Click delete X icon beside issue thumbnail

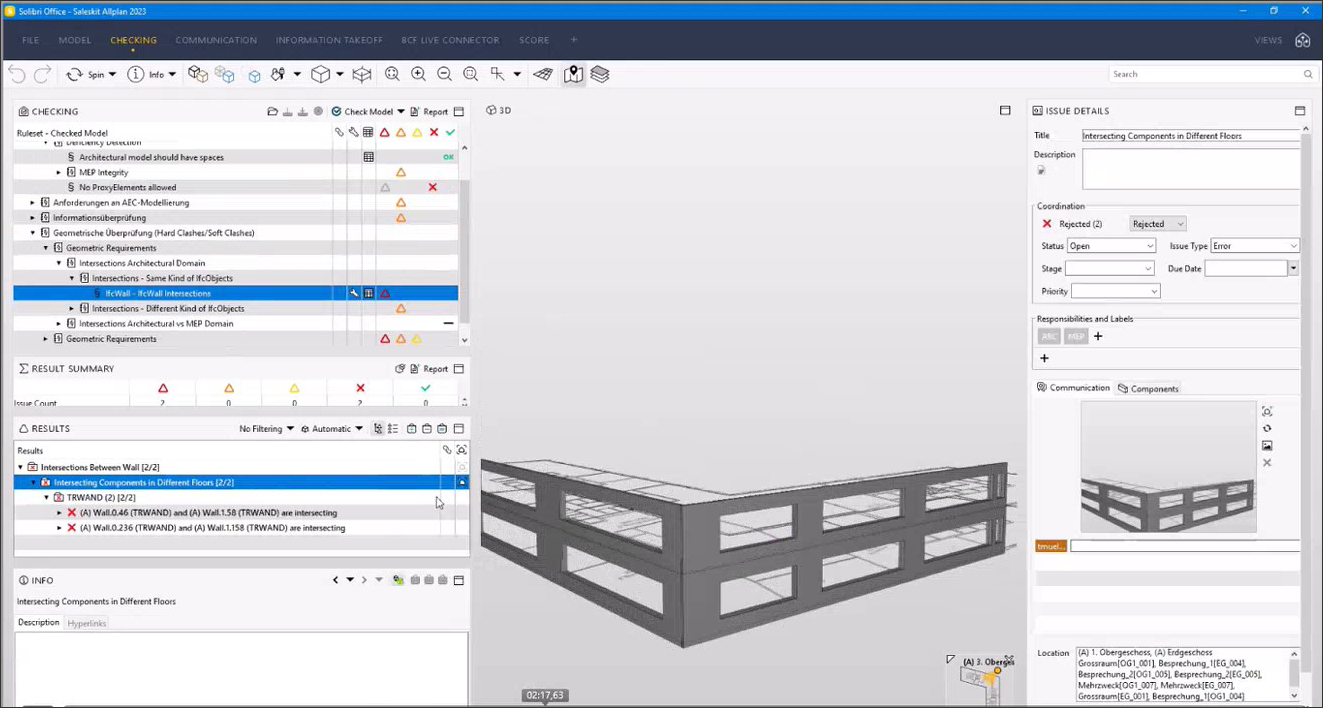[1267, 462]
